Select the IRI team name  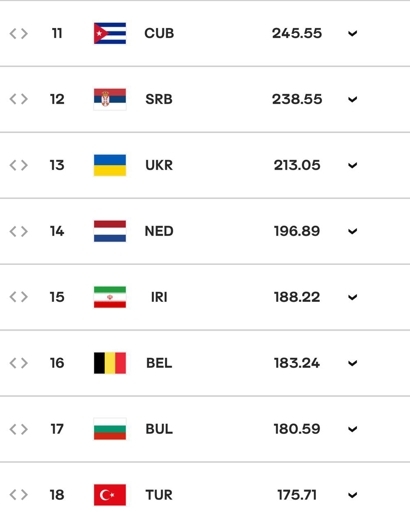(159, 297)
